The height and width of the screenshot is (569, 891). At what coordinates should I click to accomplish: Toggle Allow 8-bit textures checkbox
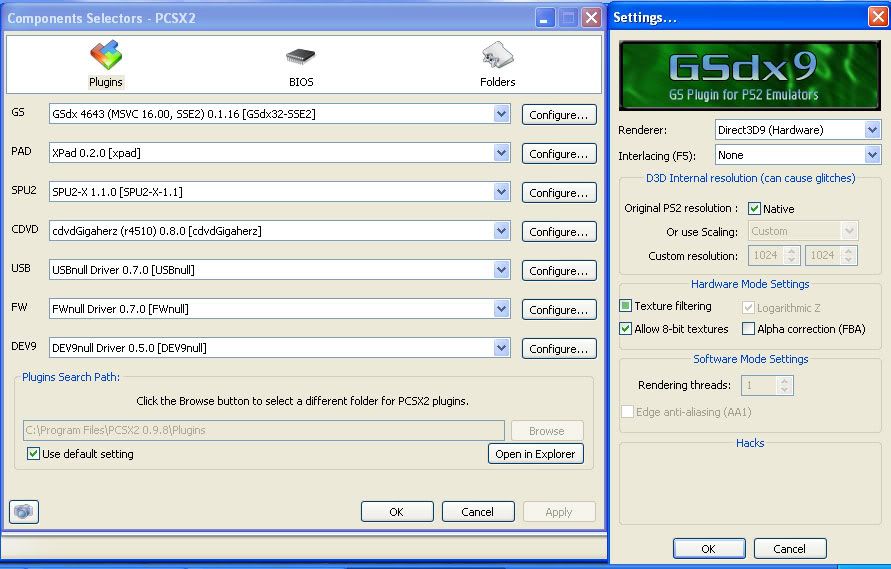(x=625, y=329)
